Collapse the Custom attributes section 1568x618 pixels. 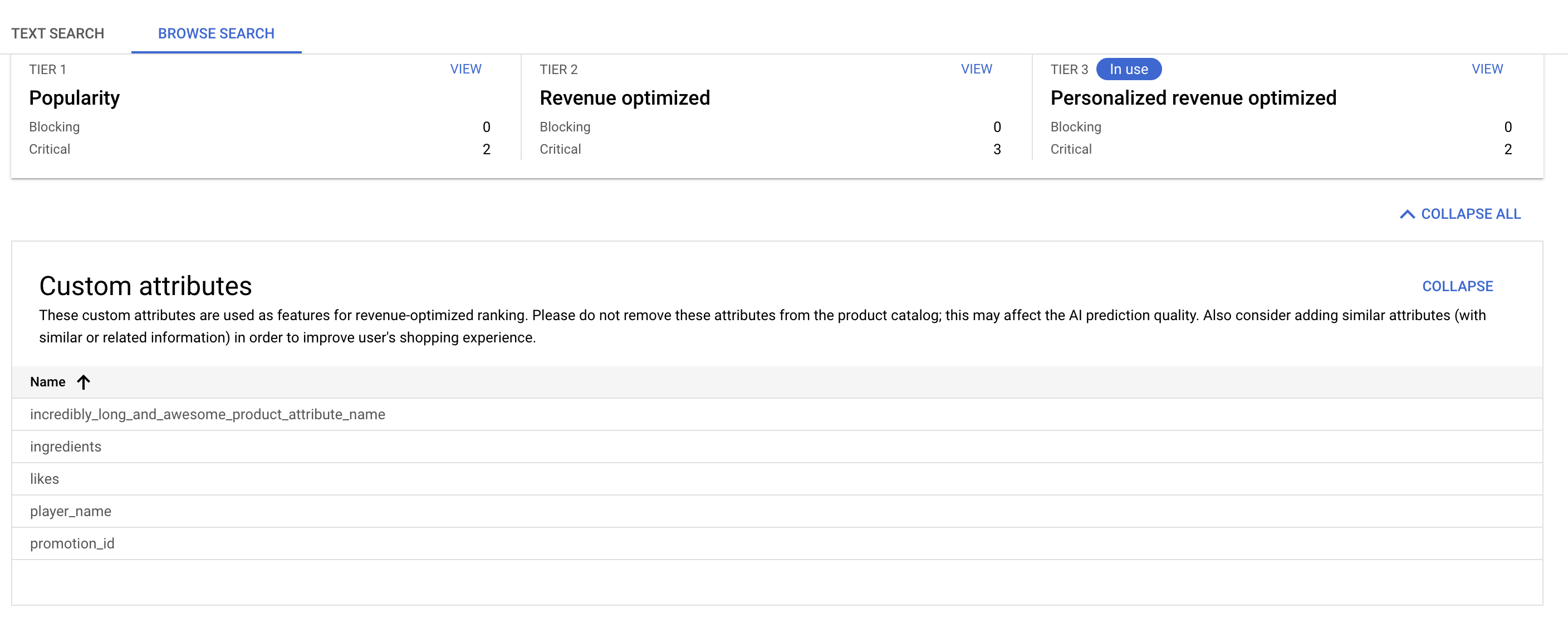coord(1457,286)
